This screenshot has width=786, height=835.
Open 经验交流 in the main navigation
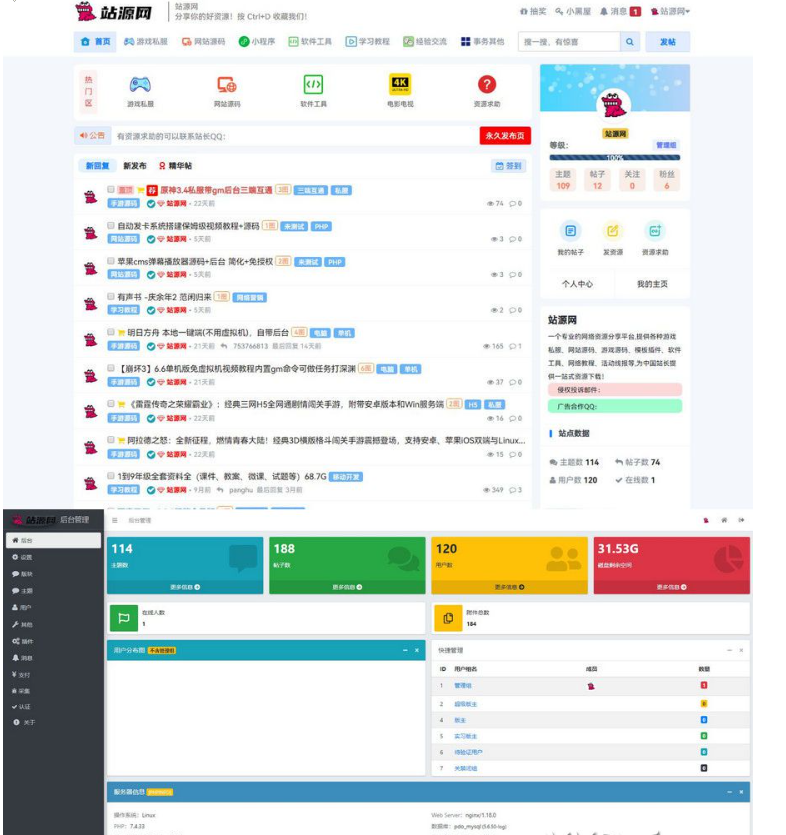tap(424, 42)
